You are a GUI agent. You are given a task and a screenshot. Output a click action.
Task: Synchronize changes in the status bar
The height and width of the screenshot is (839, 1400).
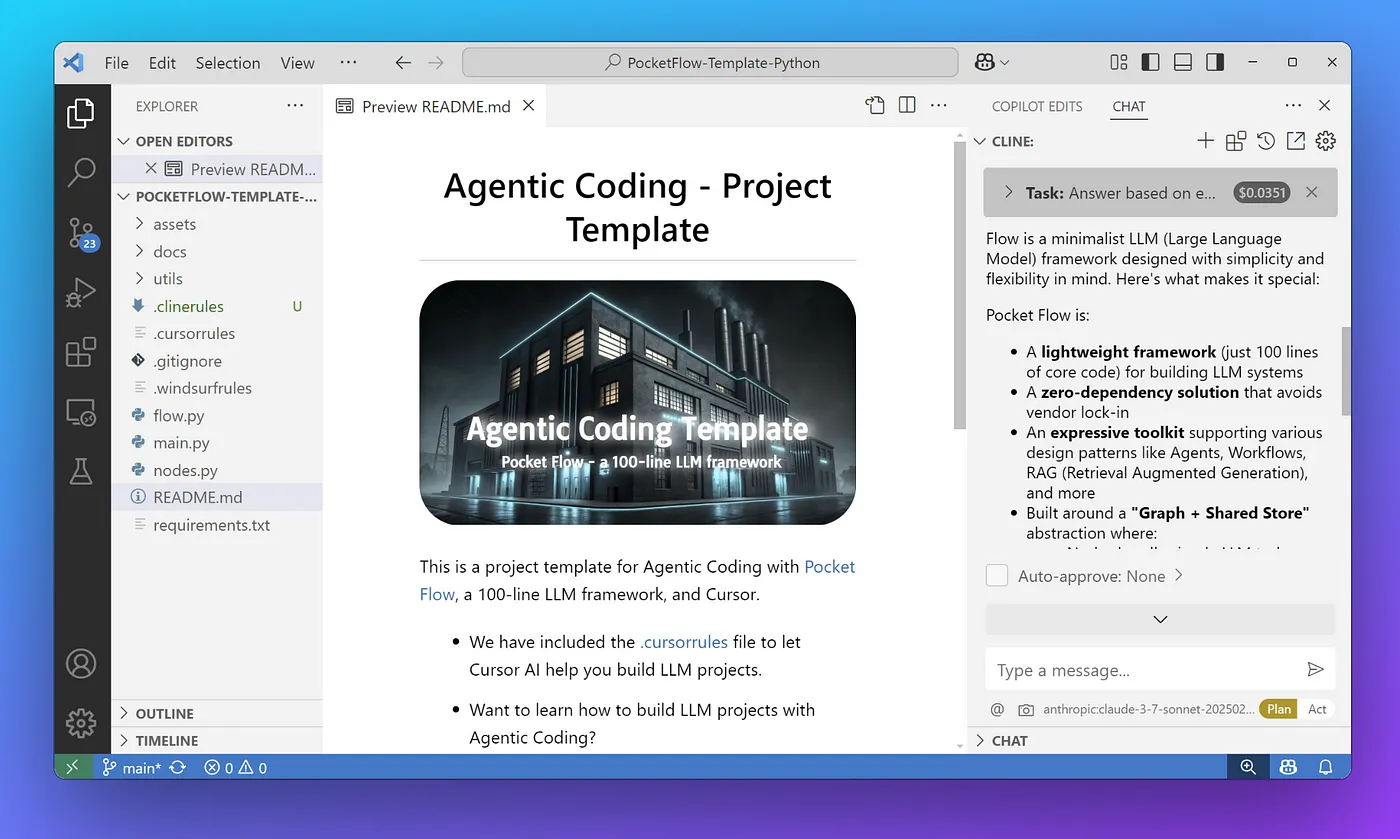point(178,768)
